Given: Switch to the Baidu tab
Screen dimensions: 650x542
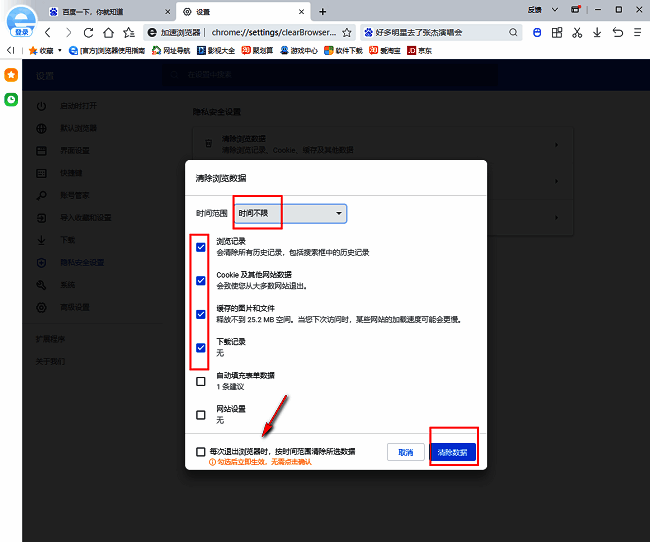Looking at the screenshot, I should point(107,12).
